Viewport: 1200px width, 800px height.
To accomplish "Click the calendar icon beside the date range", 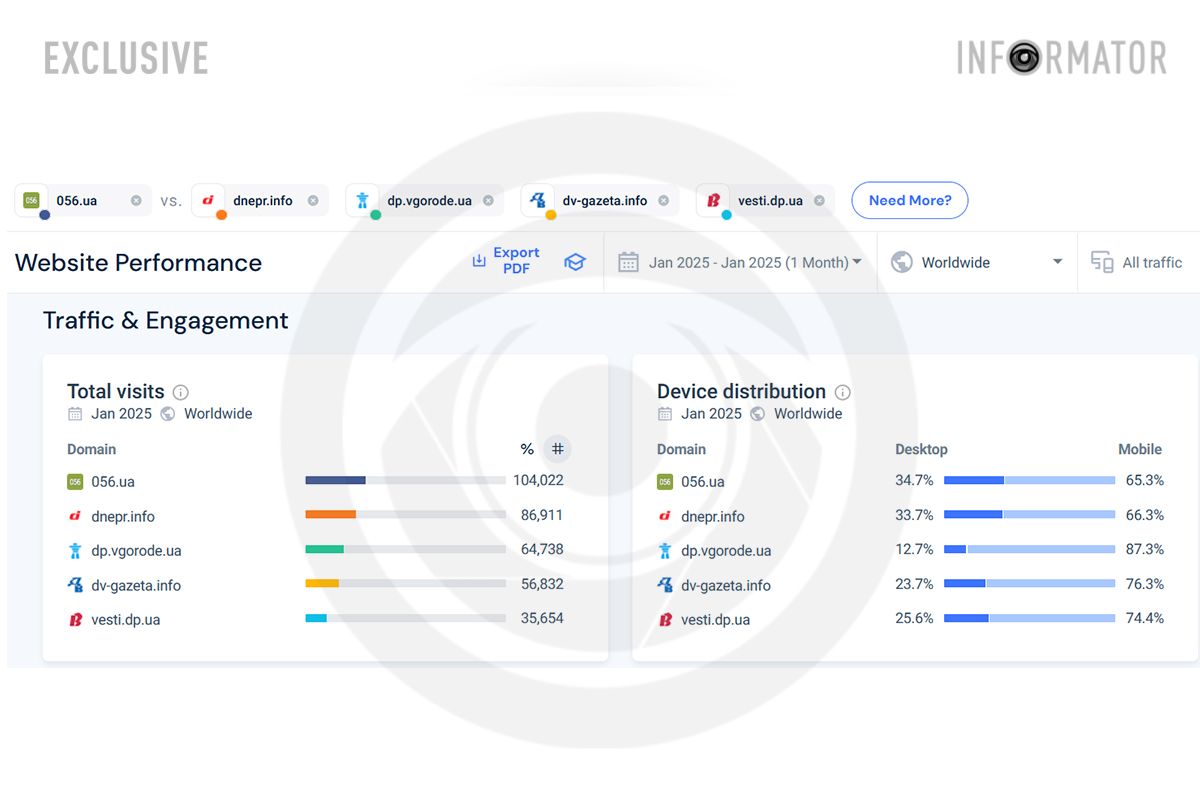I will (628, 262).
